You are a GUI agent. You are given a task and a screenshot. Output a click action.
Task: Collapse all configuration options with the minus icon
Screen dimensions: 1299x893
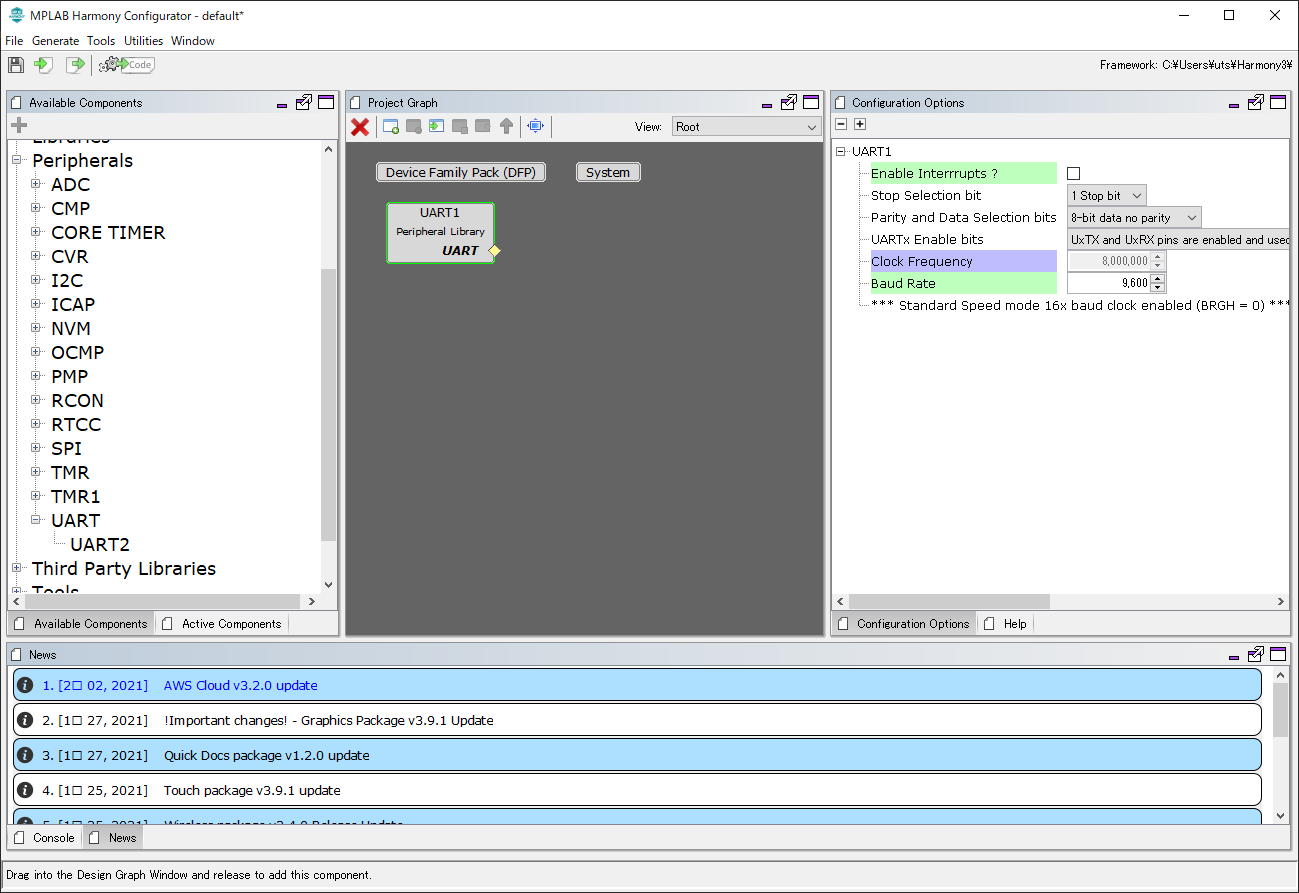pos(841,124)
